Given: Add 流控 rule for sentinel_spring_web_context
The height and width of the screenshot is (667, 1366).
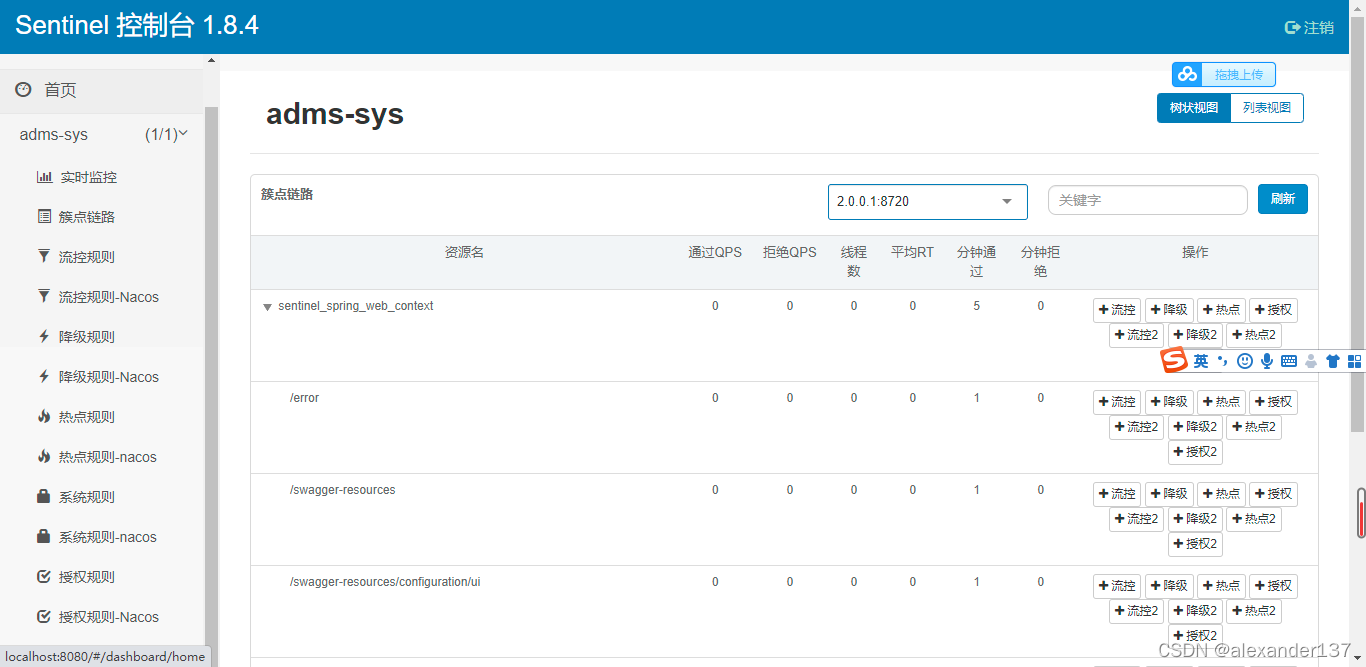Looking at the screenshot, I should (x=1117, y=310).
